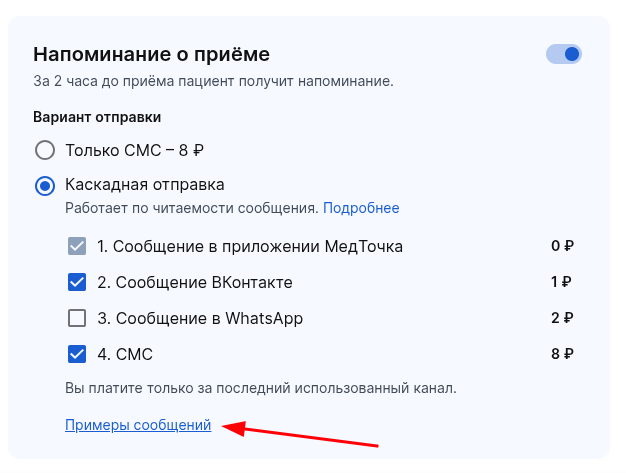
Task: Uncheck the "4. СМС" checkbox
Action: click(x=77, y=354)
